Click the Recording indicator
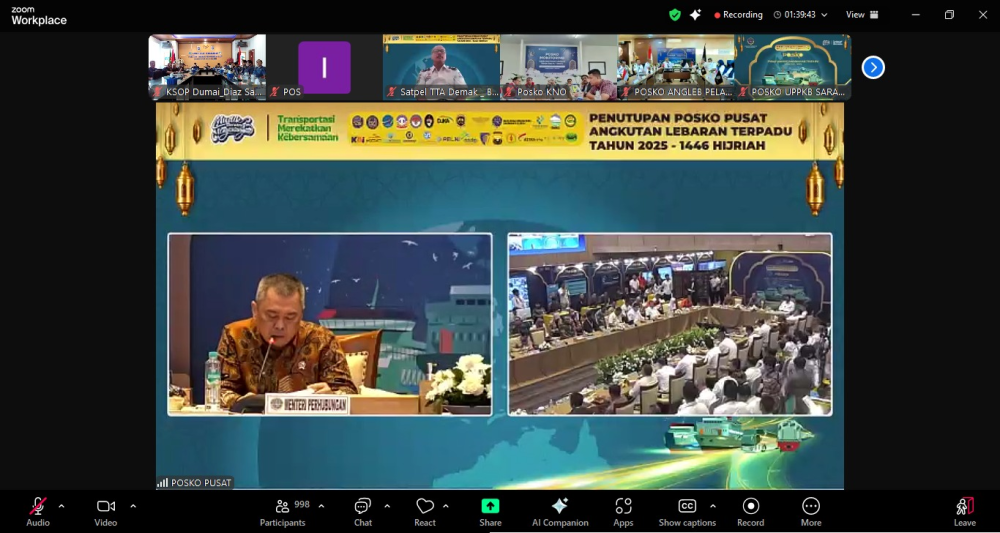1000x533 pixels. tap(738, 15)
